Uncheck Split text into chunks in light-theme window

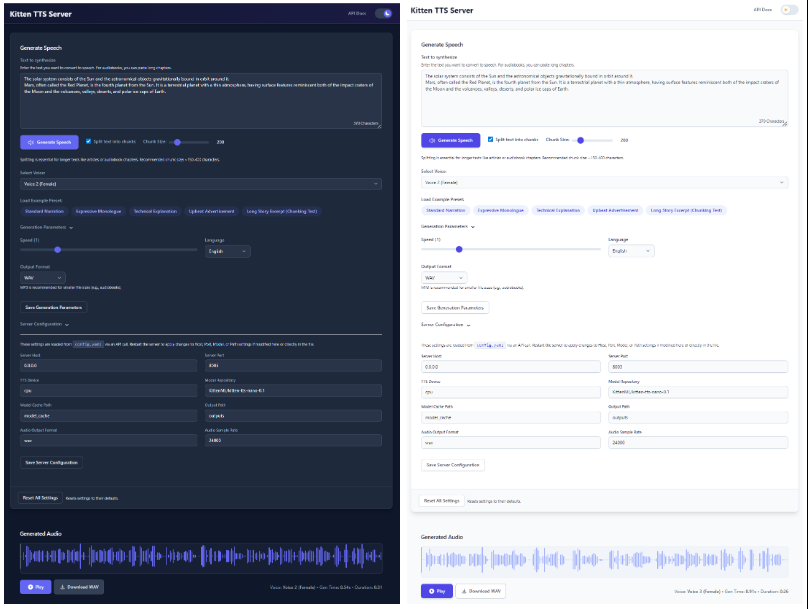click(490, 139)
